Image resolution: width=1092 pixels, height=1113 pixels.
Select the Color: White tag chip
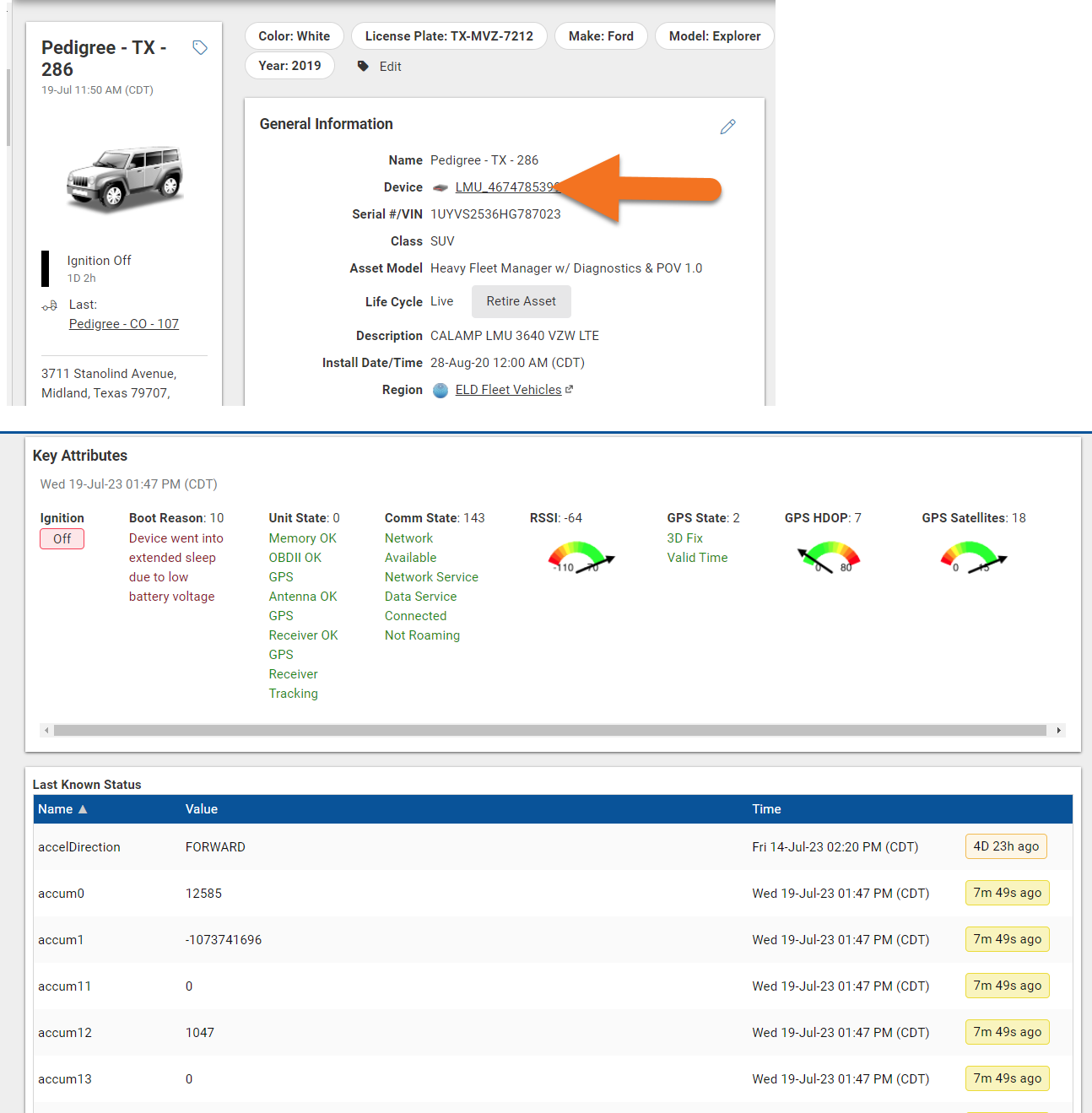click(295, 36)
